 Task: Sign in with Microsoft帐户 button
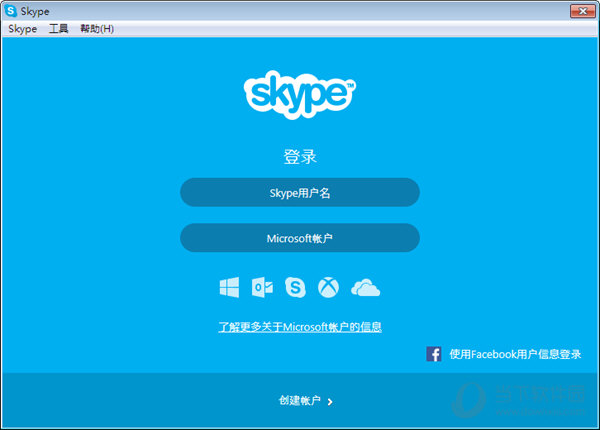pos(300,238)
